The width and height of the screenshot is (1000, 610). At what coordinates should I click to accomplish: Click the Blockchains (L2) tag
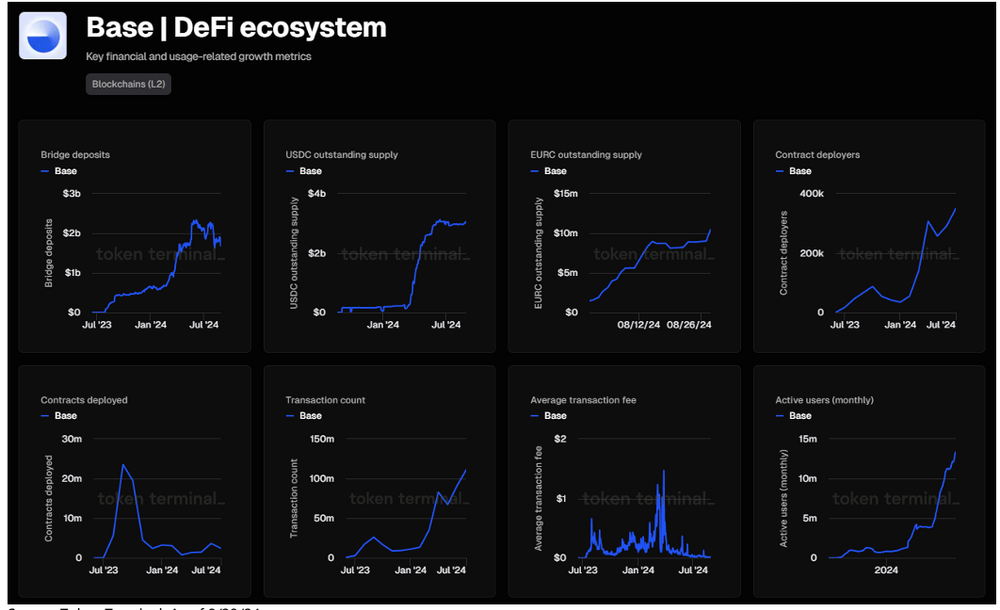[x=128, y=84]
